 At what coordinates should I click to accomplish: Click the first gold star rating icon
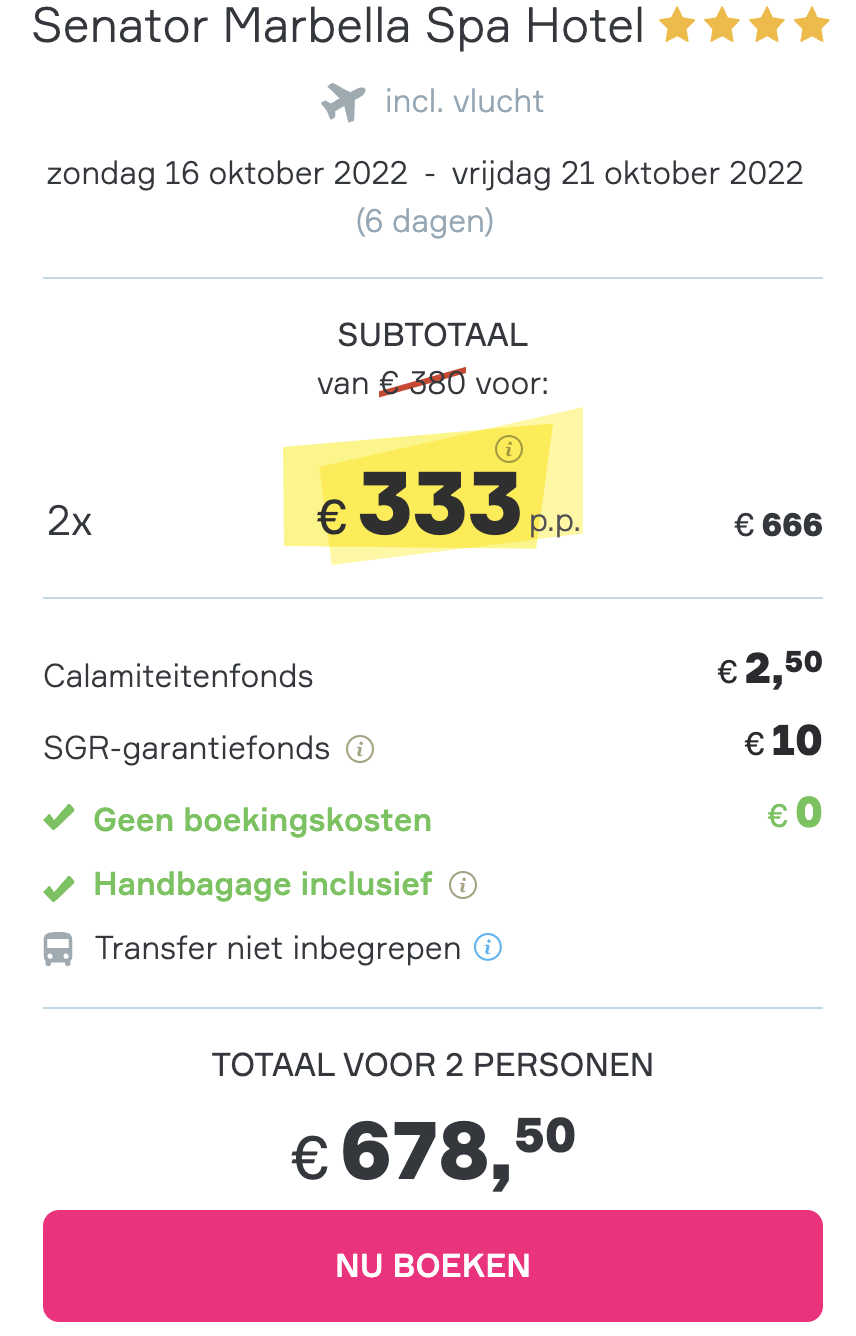[x=676, y=27]
